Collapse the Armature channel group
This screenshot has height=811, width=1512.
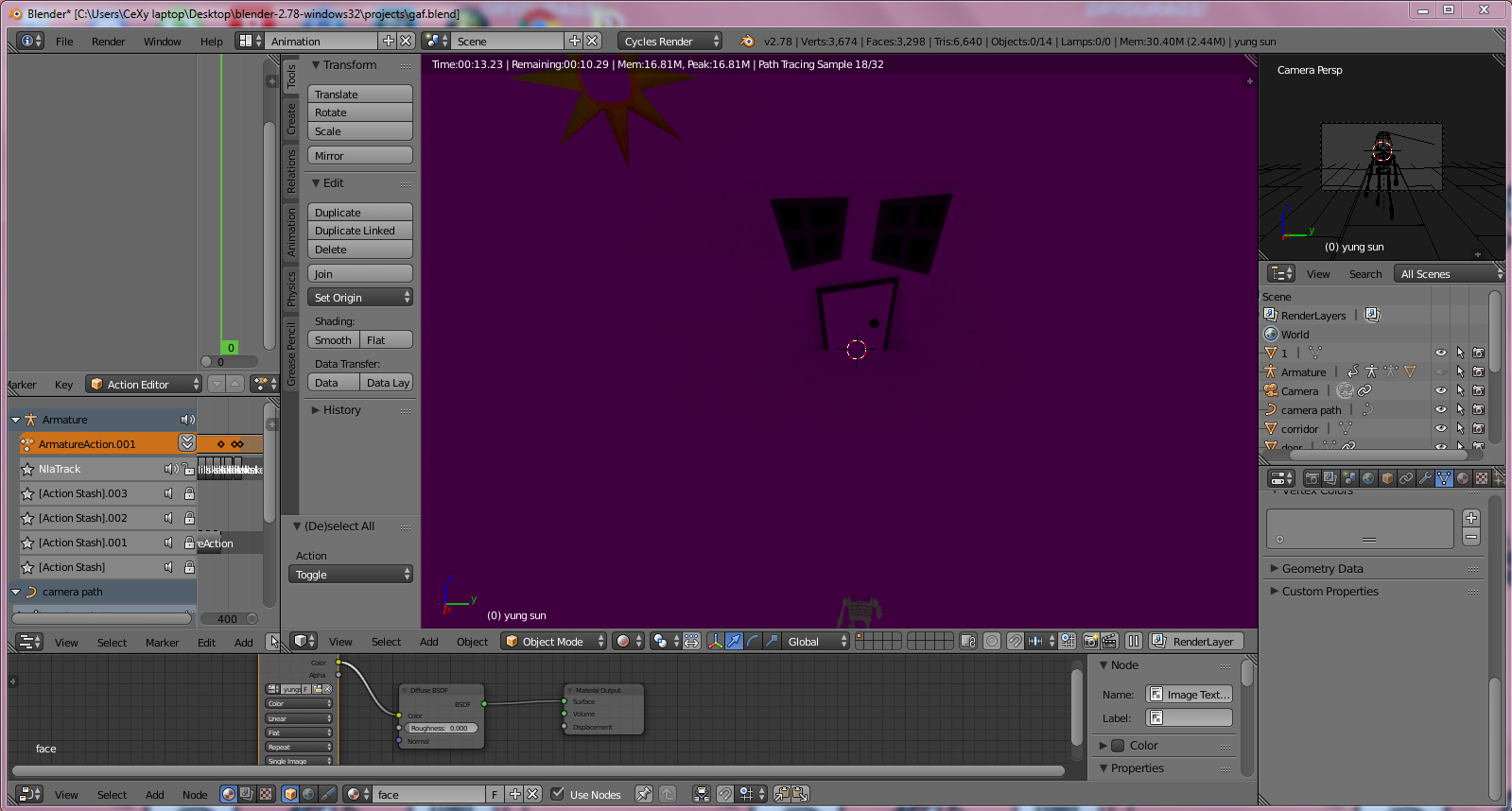tap(16, 420)
